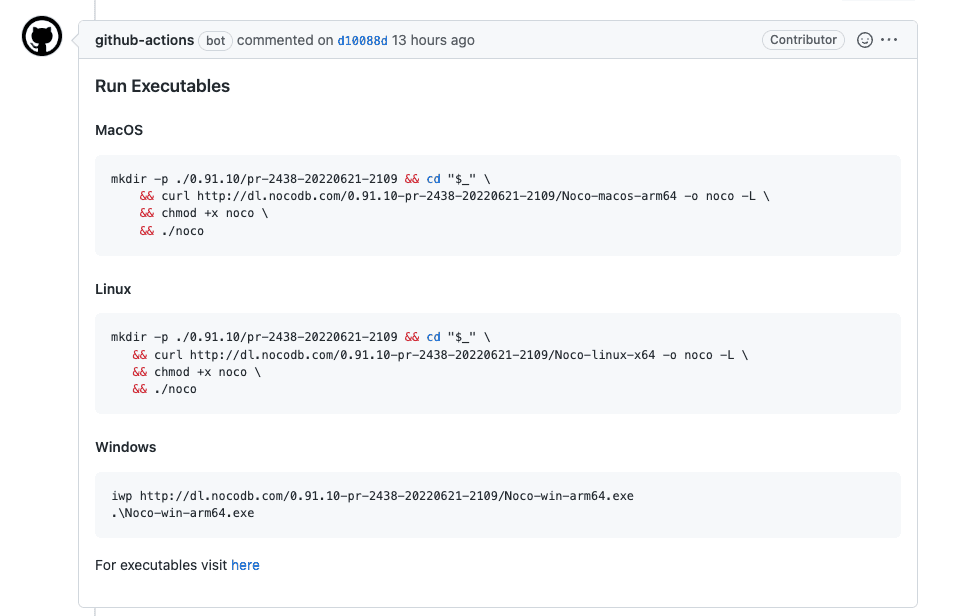Open commit d10088d
Viewport: 960px width, 616px height.
[362, 40]
